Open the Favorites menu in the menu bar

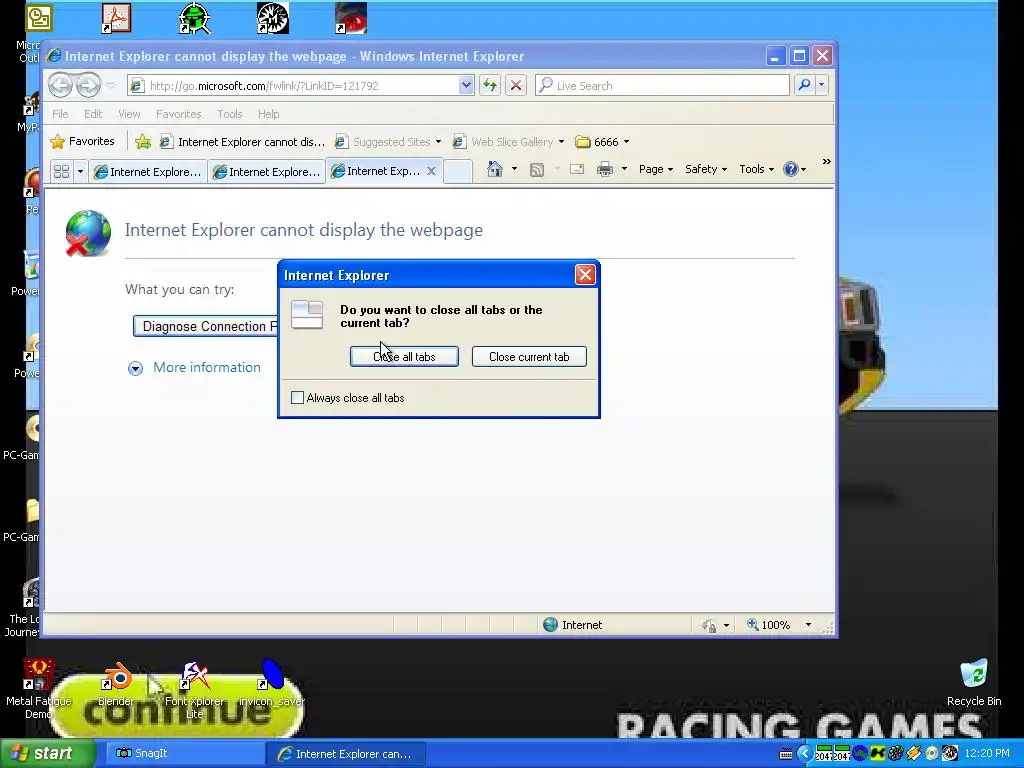(x=178, y=114)
